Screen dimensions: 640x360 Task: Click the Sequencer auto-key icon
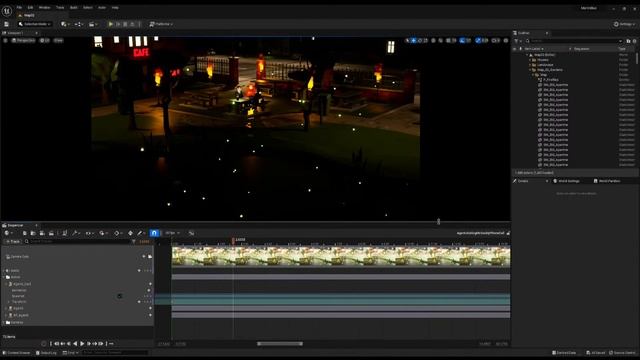pos(130,233)
